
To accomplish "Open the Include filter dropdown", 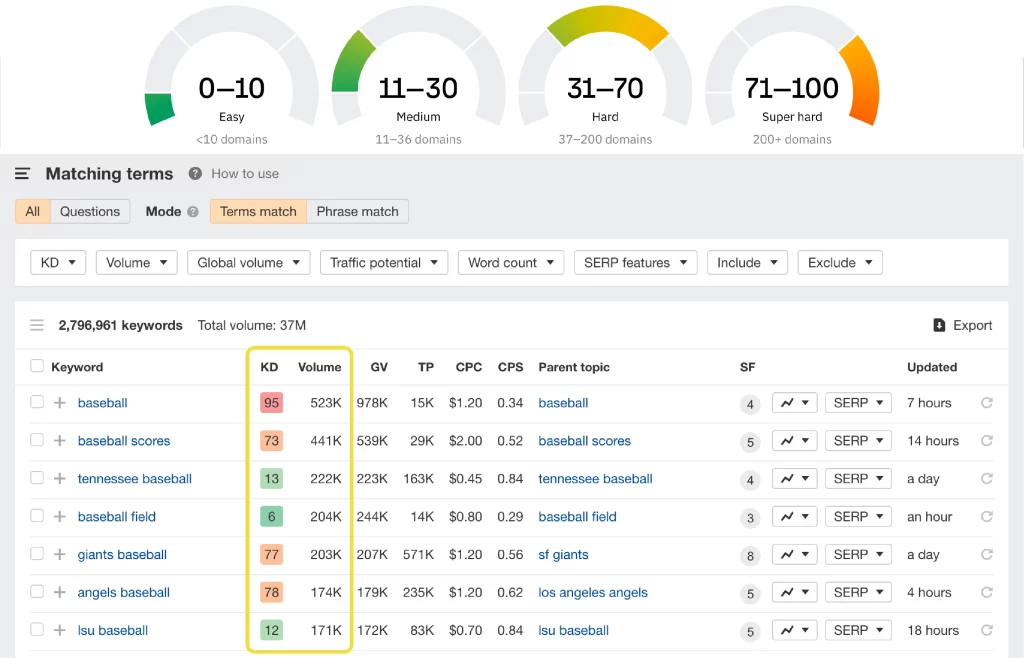I will pos(747,262).
